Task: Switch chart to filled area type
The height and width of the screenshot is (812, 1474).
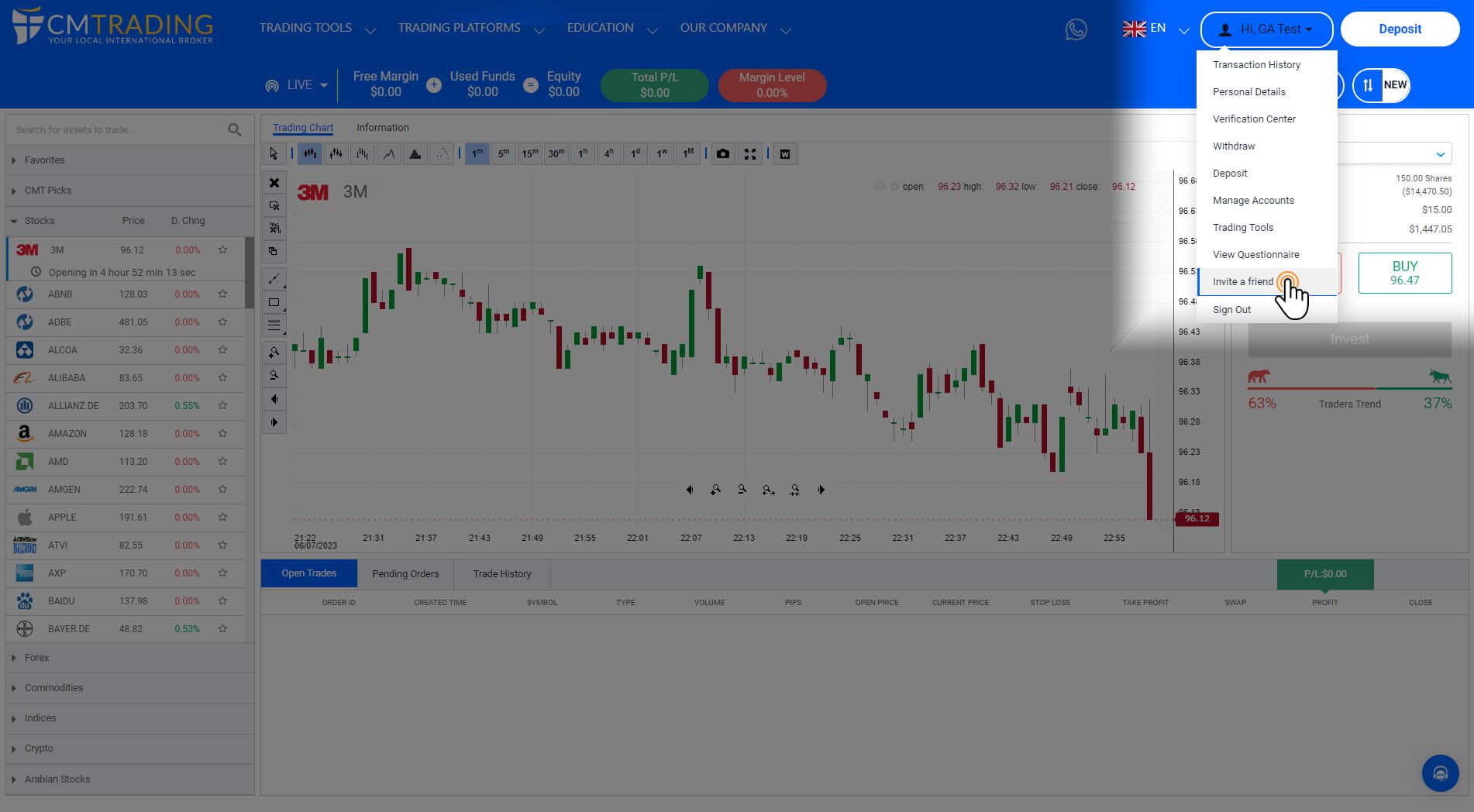Action: point(415,153)
